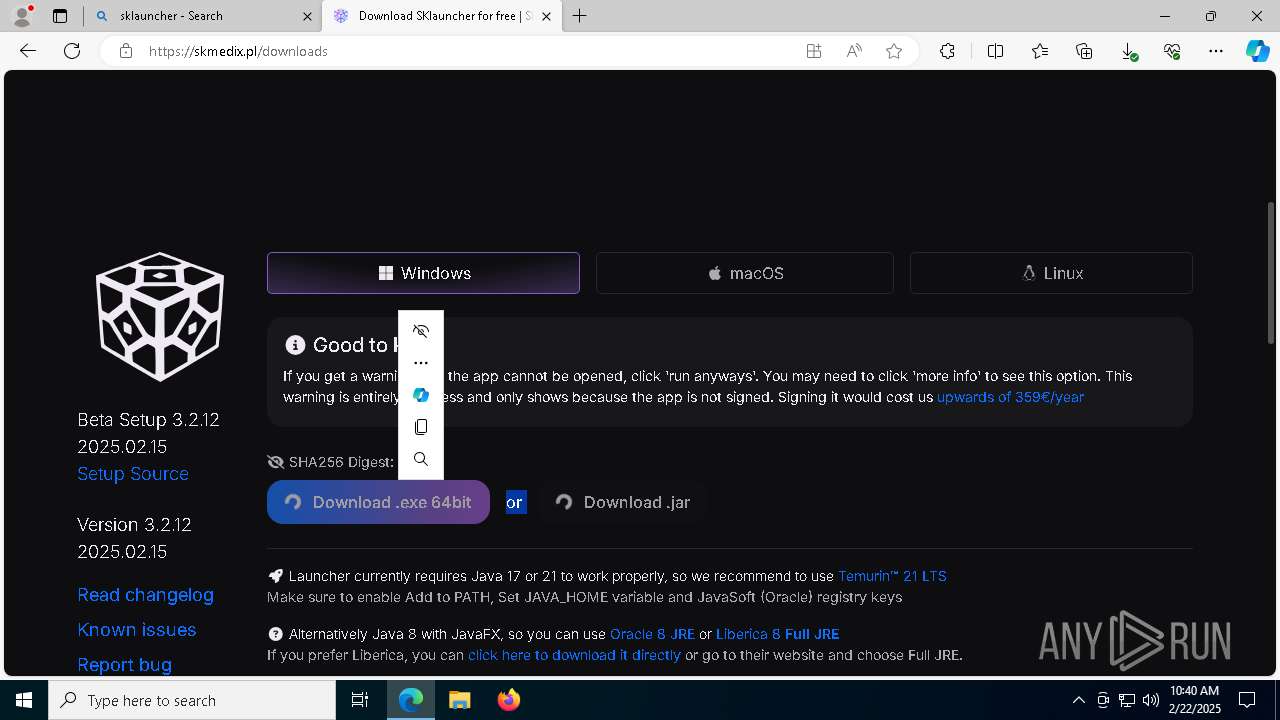Search selected text via mini menu magnifier
This screenshot has width=1280, height=720.
421,459
